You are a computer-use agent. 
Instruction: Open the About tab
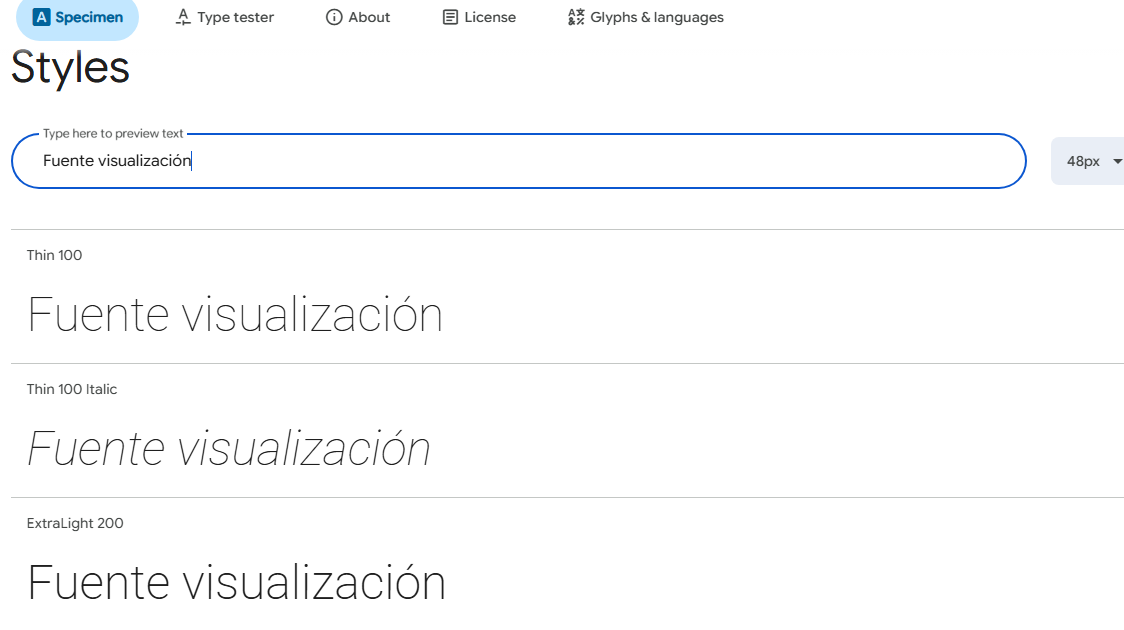369,17
